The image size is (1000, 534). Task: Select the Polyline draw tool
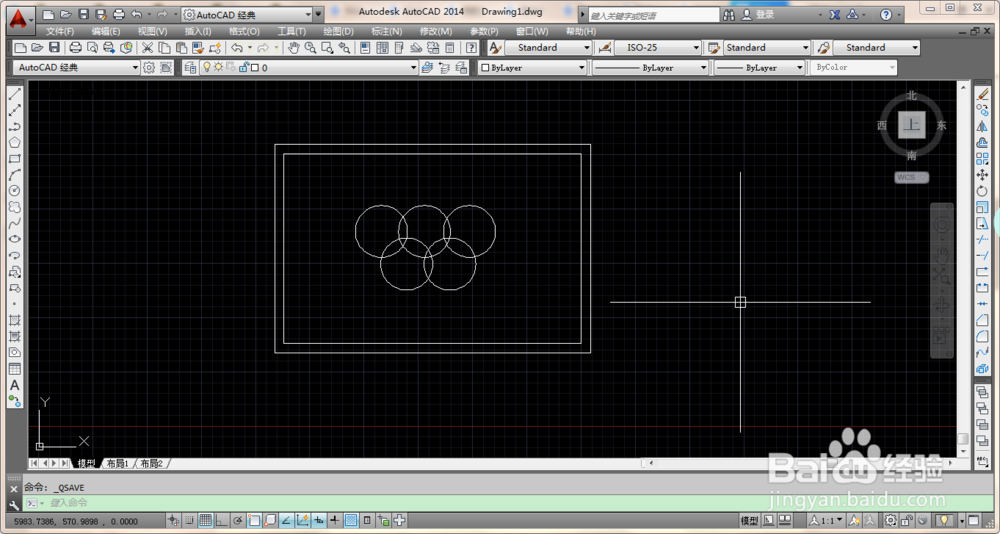click(x=14, y=126)
